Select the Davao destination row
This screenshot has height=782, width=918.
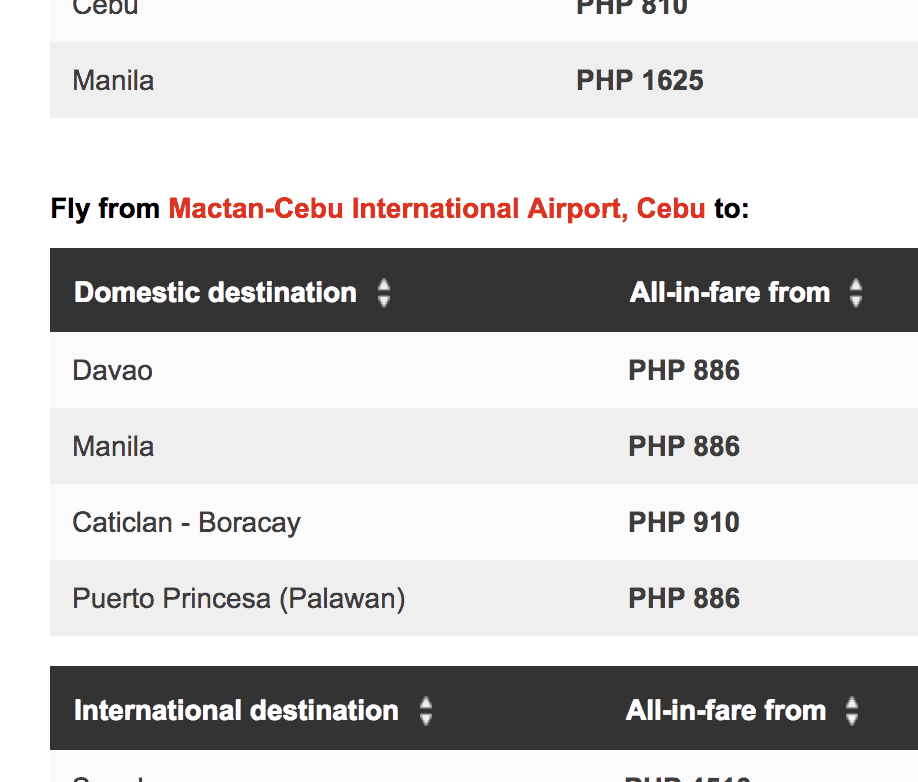pyautogui.click(x=113, y=371)
